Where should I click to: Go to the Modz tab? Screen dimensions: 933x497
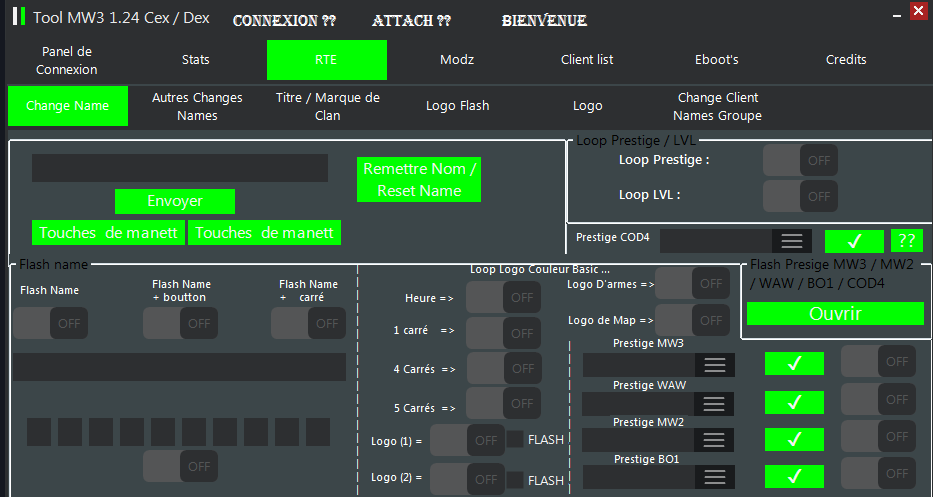point(457,60)
